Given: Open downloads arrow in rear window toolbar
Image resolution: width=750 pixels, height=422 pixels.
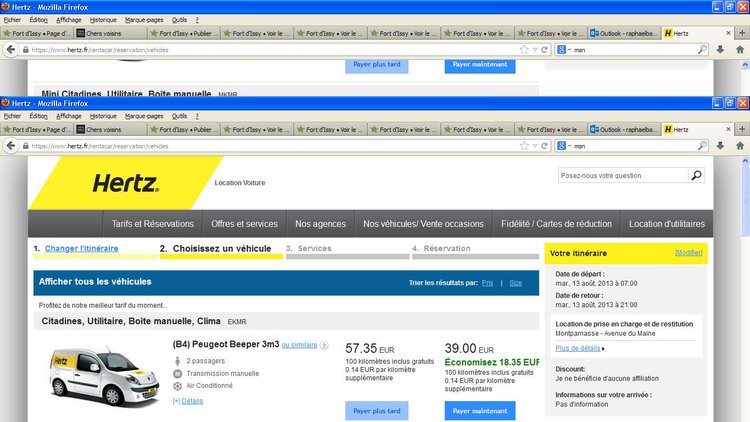Looking at the screenshot, I should pos(720,50).
